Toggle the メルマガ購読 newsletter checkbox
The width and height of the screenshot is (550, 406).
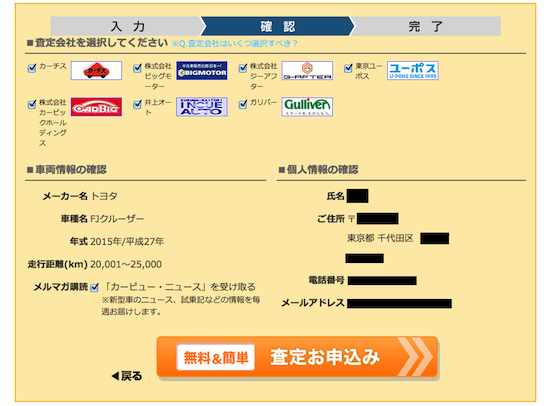coord(94,287)
